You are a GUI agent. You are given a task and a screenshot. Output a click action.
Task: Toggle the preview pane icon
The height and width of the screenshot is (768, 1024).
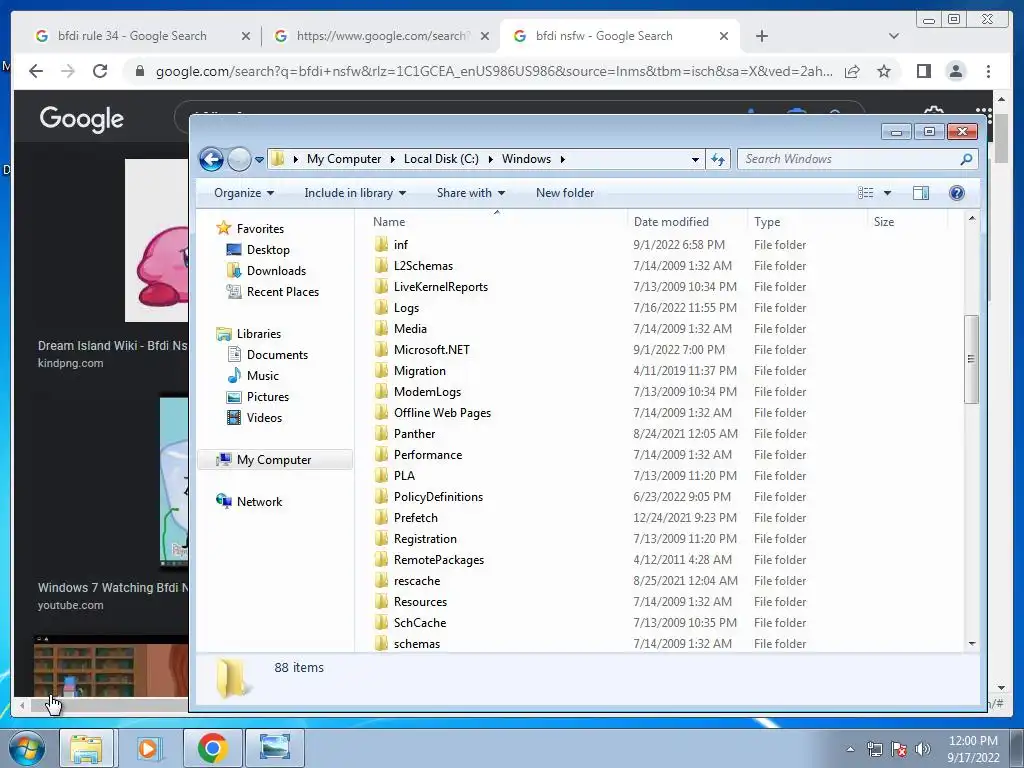click(x=921, y=193)
